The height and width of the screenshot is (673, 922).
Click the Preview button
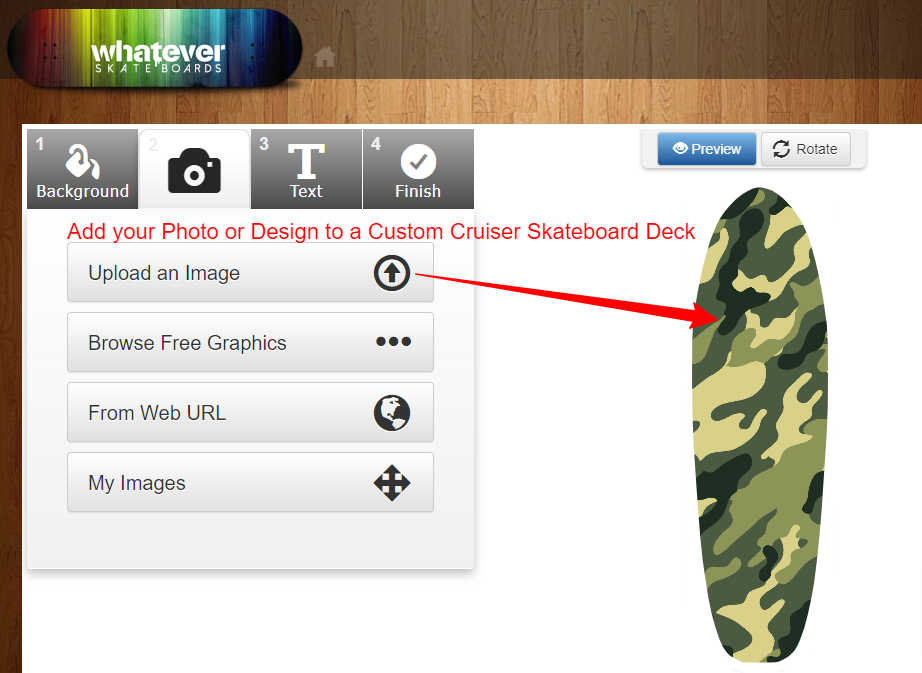coord(707,149)
